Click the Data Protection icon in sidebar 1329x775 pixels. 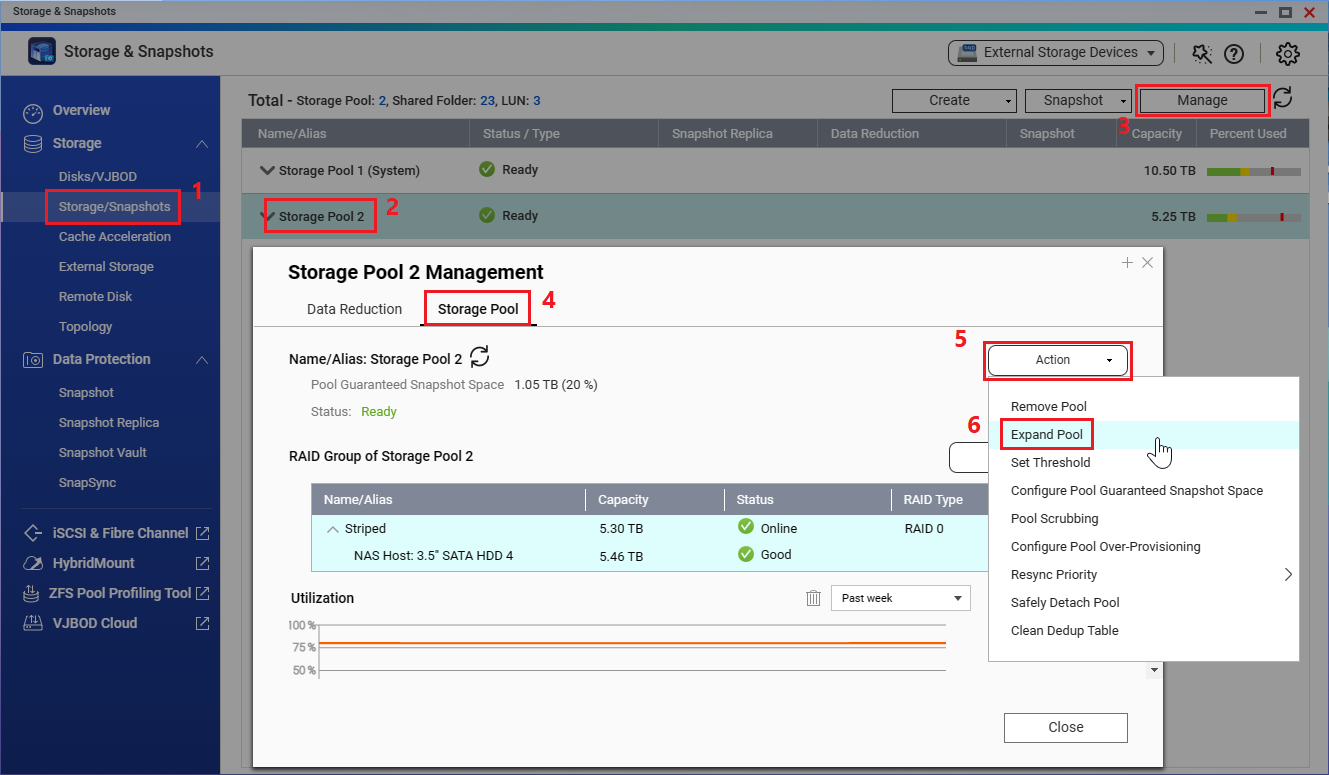coord(33,359)
